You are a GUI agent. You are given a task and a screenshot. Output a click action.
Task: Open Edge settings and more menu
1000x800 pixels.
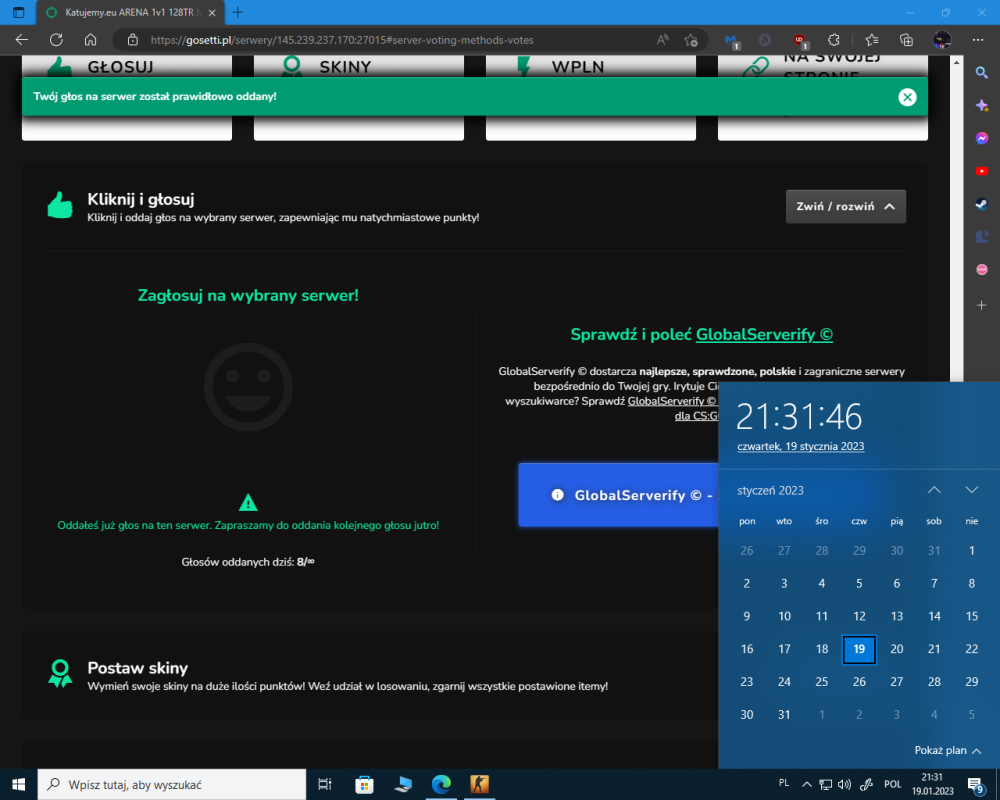click(x=978, y=40)
